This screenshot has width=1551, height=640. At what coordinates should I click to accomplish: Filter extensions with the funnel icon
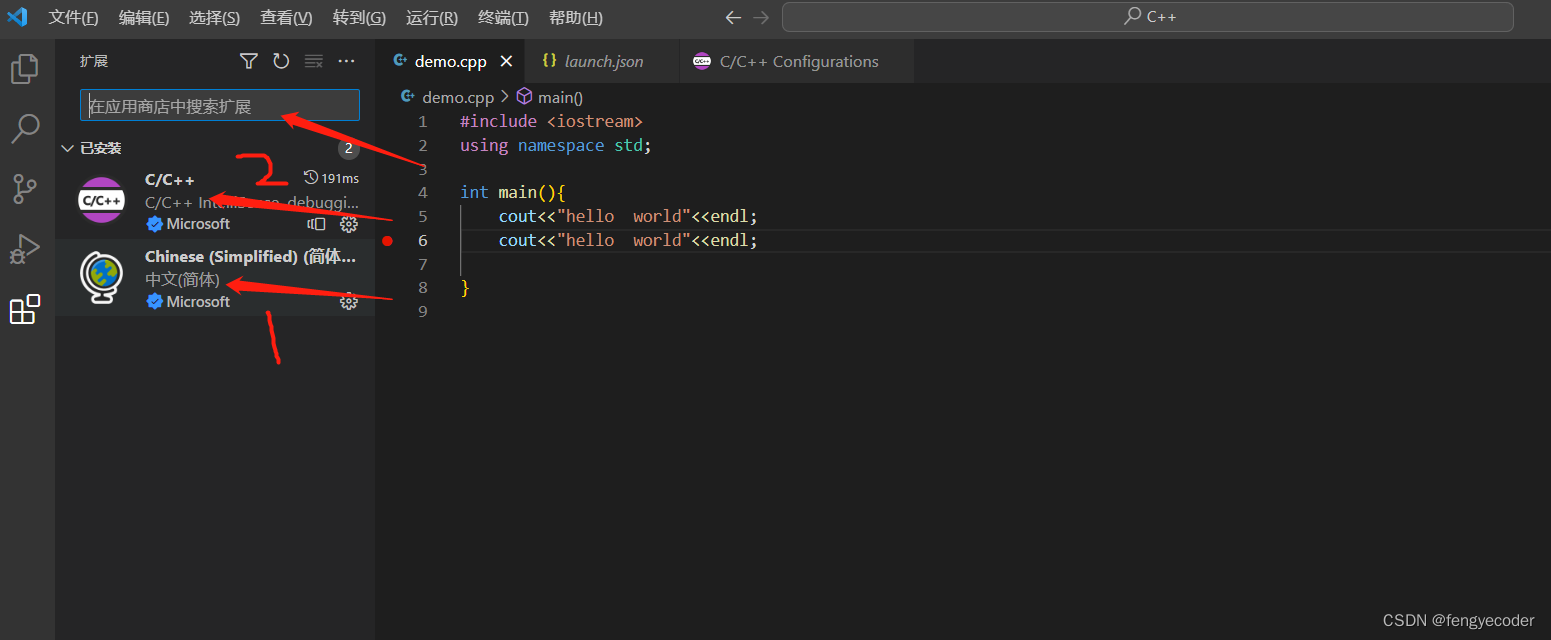pos(249,61)
